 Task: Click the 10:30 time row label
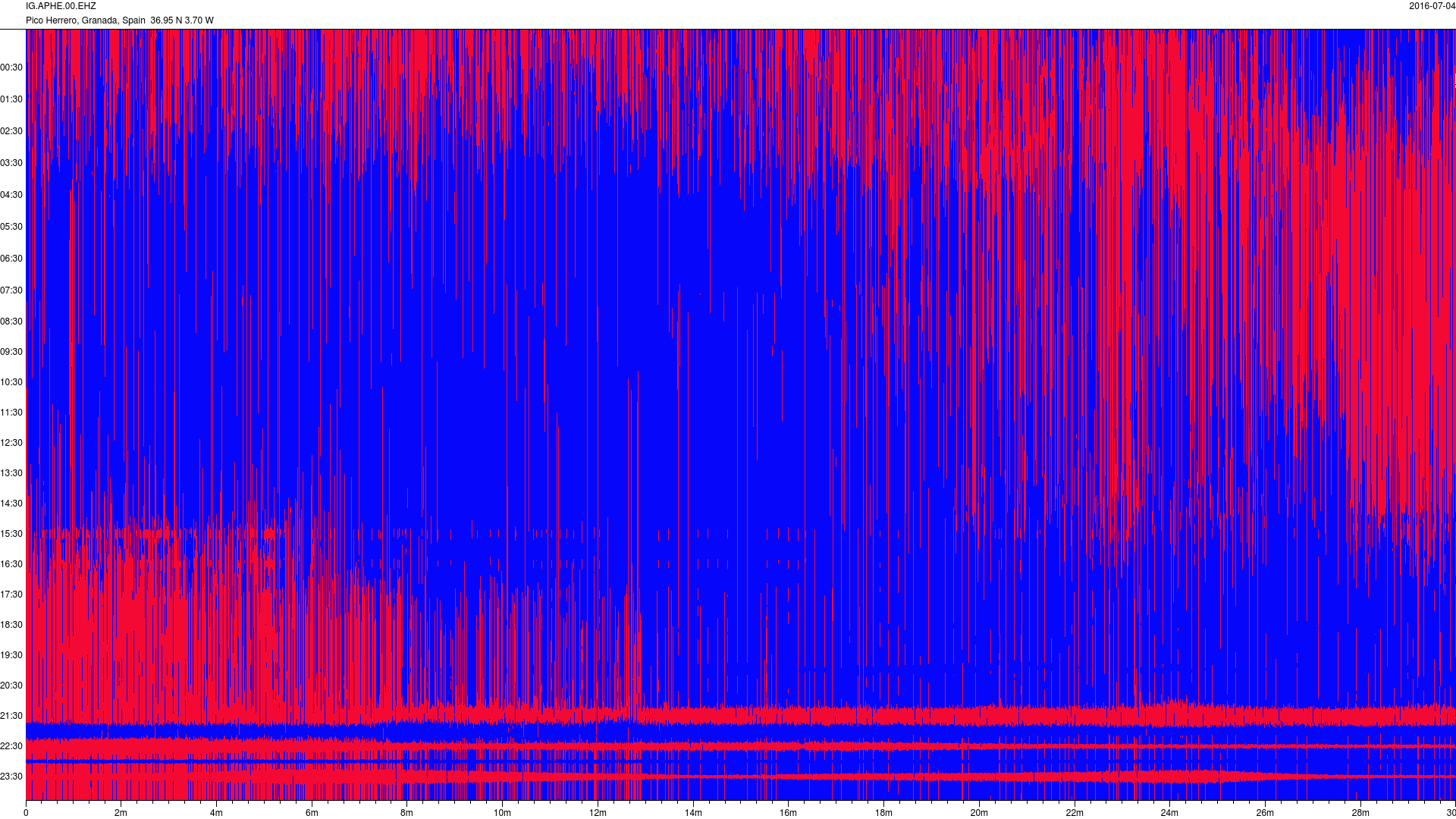pos(11,382)
